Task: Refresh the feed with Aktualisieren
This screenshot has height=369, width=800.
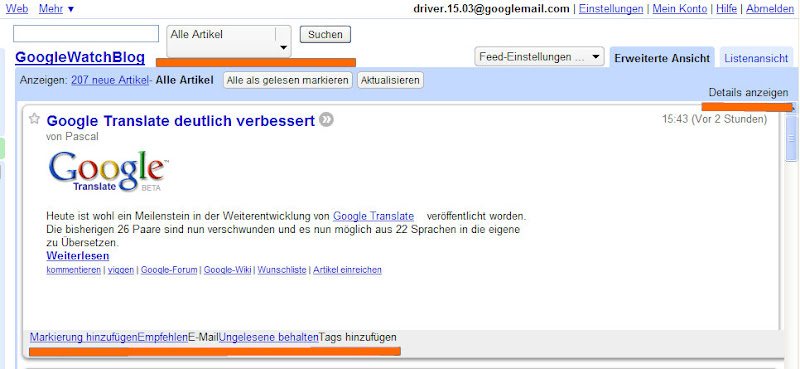Action: tap(390, 80)
